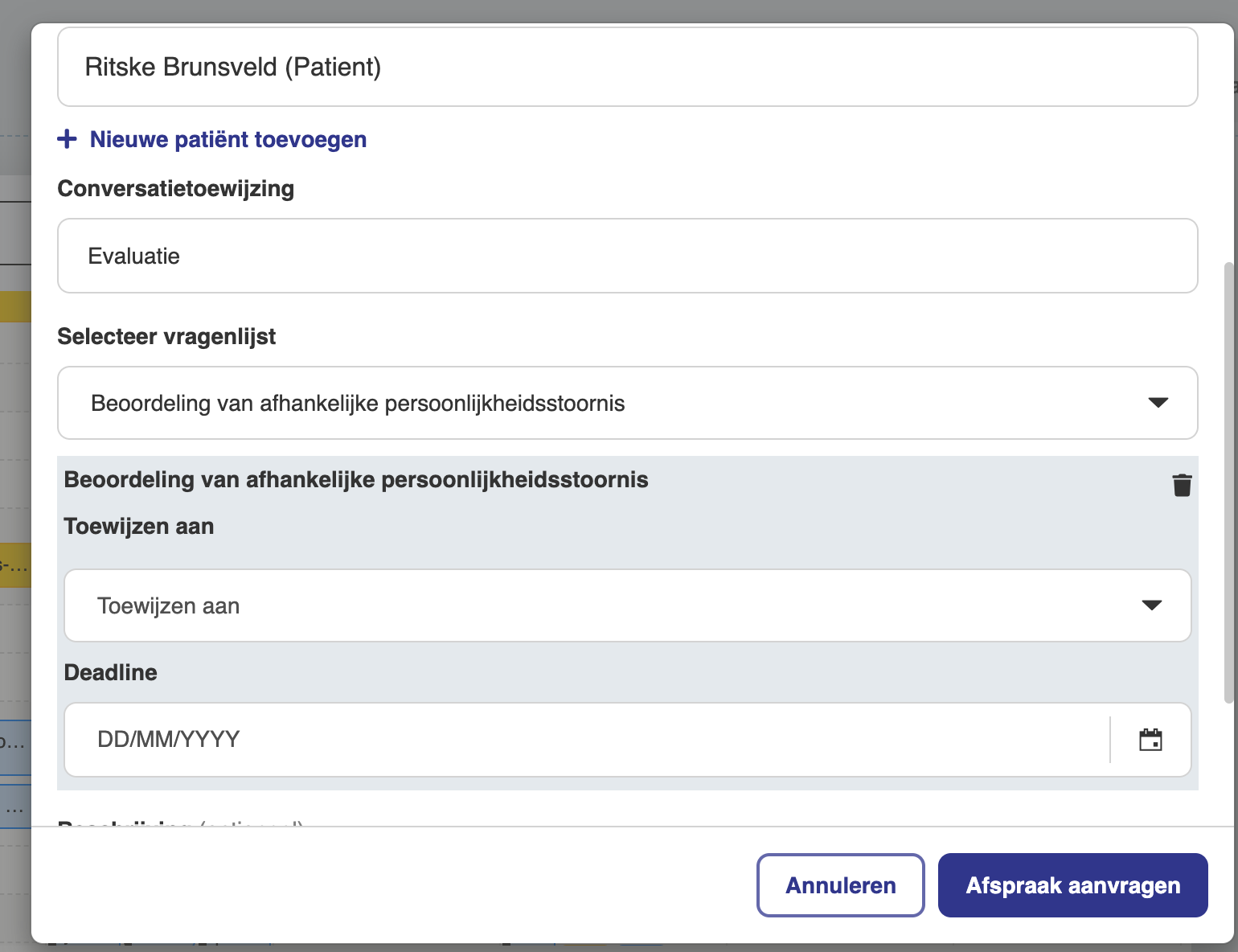Image resolution: width=1238 pixels, height=952 pixels.
Task: Click the Selecteer vragenlijst label
Action: click(166, 336)
